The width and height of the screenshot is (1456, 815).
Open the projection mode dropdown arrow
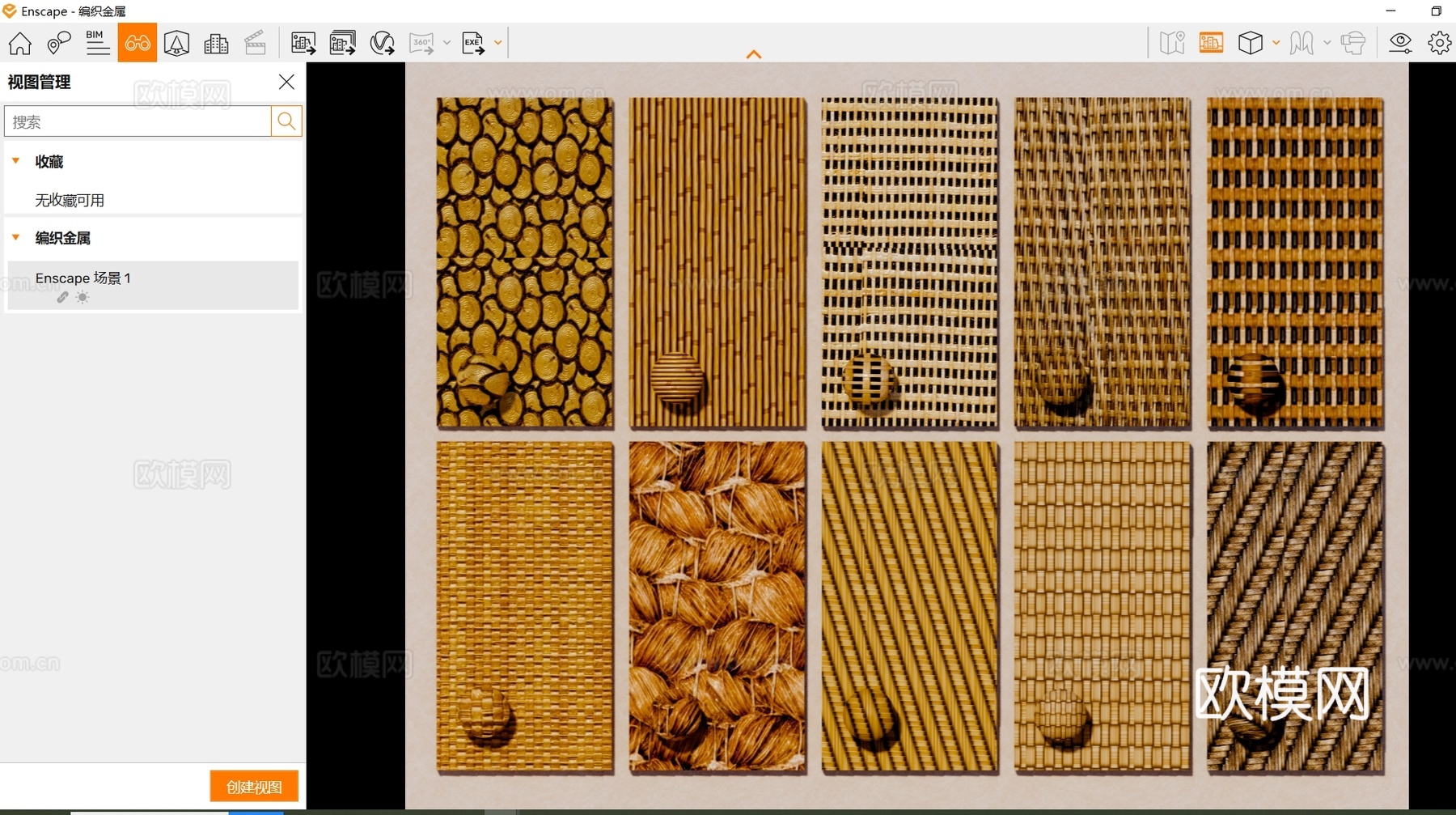[1276, 43]
